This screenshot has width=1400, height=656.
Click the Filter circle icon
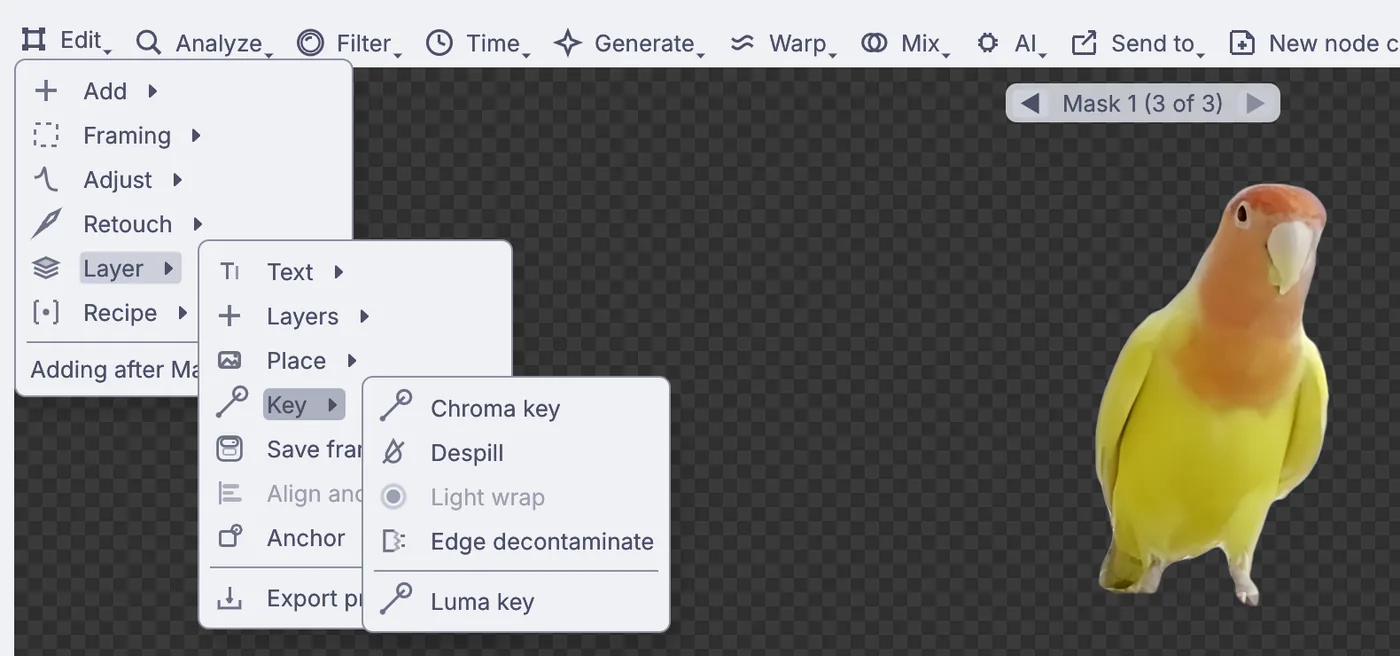pos(310,43)
